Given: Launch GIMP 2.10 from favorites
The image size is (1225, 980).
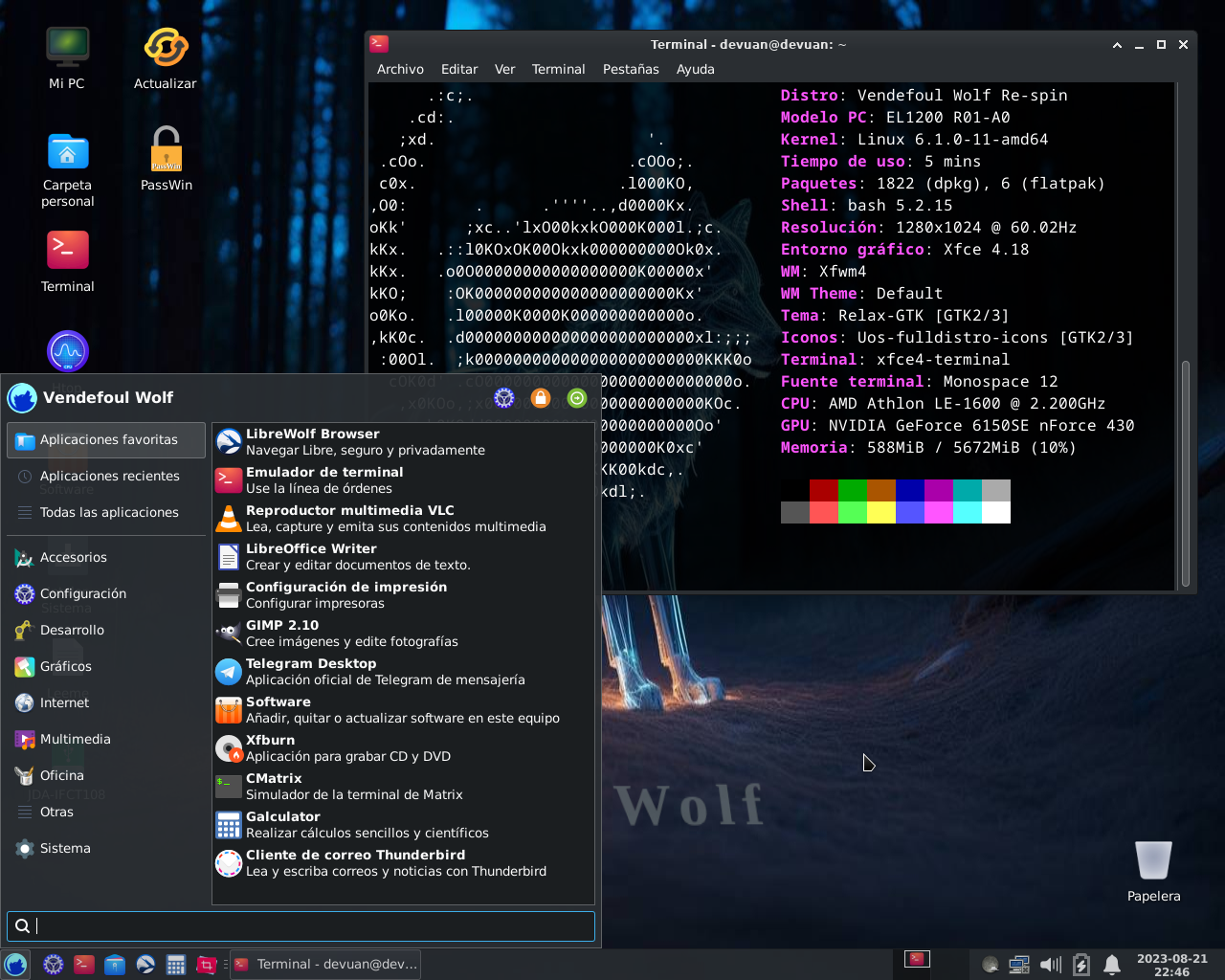Looking at the screenshot, I should (403, 634).
